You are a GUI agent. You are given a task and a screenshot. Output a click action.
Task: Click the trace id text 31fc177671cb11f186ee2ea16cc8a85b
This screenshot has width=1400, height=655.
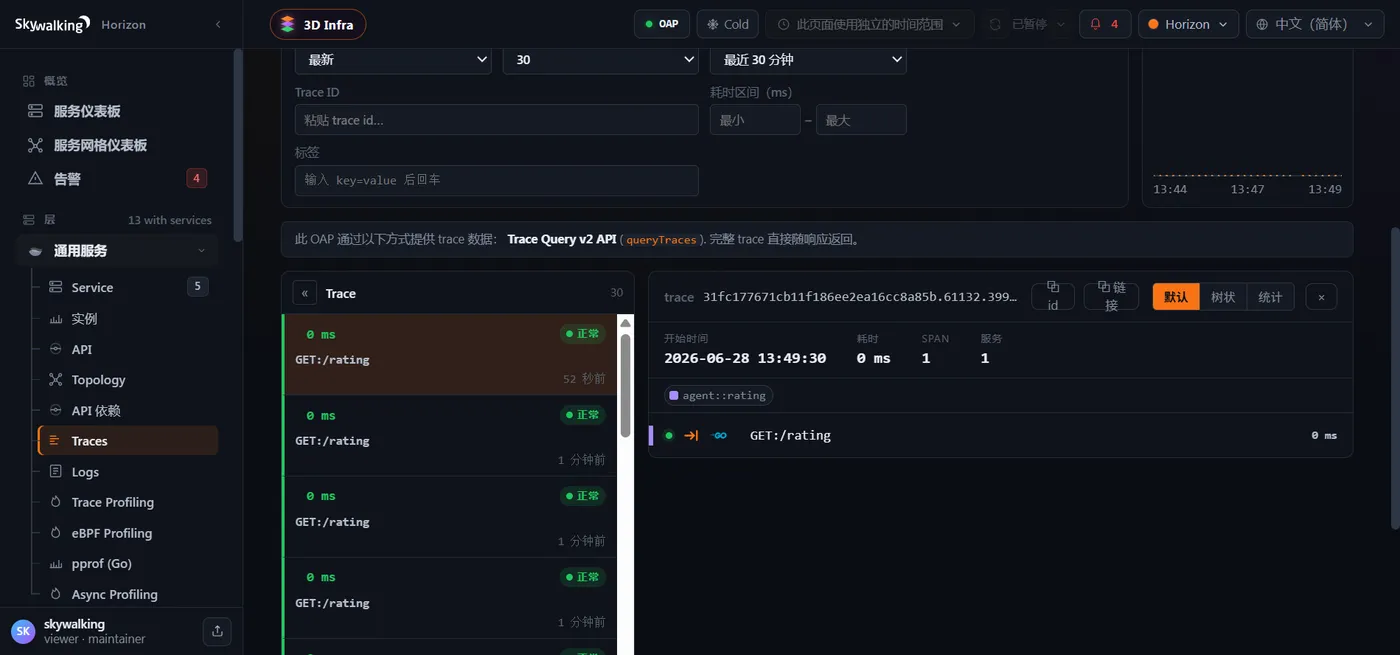click(x=860, y=297)
